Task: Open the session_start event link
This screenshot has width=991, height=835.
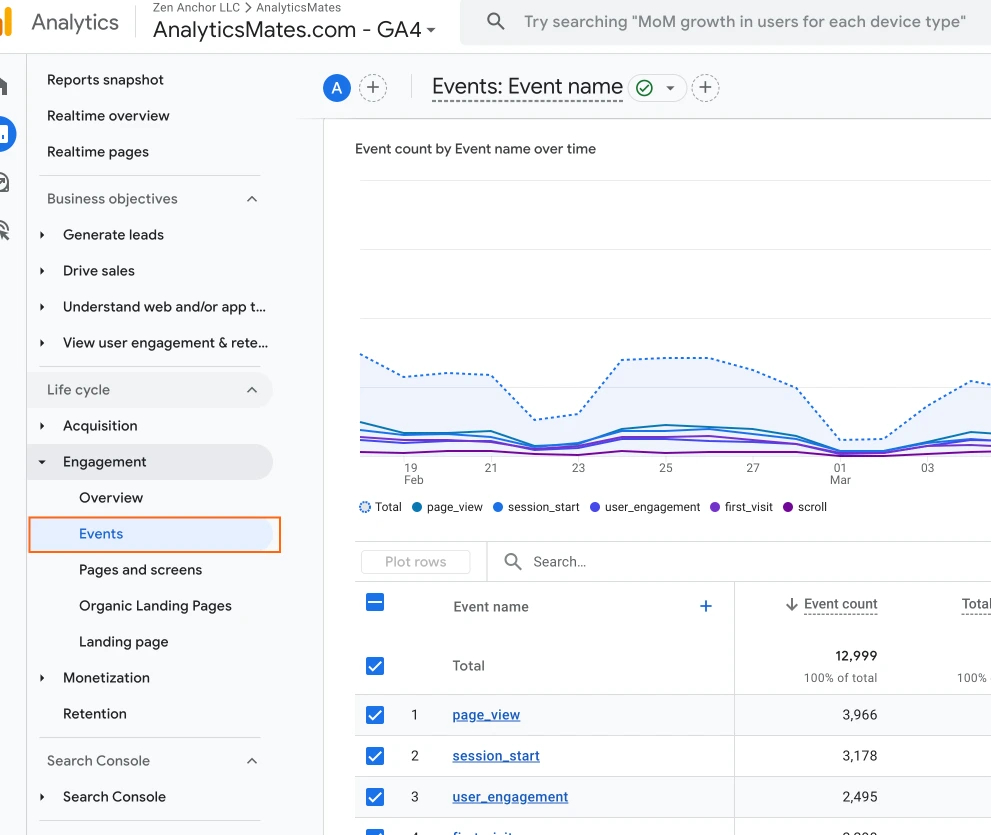Action: tap(496, 756)
